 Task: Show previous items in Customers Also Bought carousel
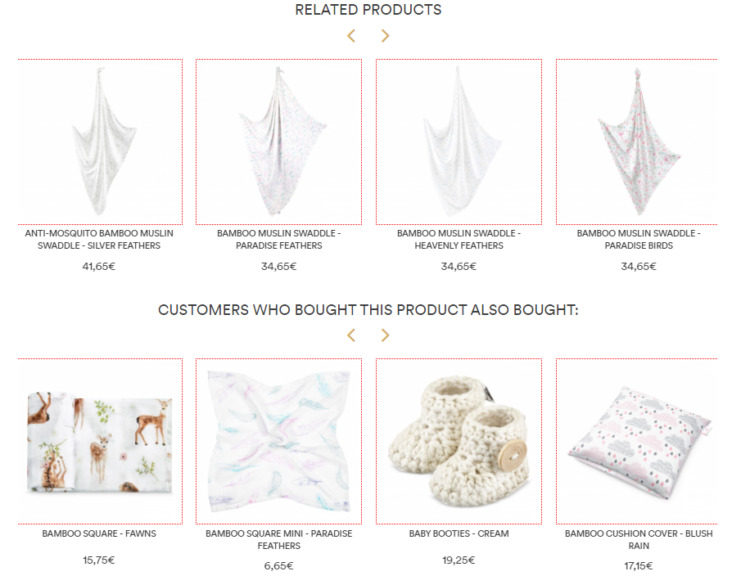click(352, 335)
